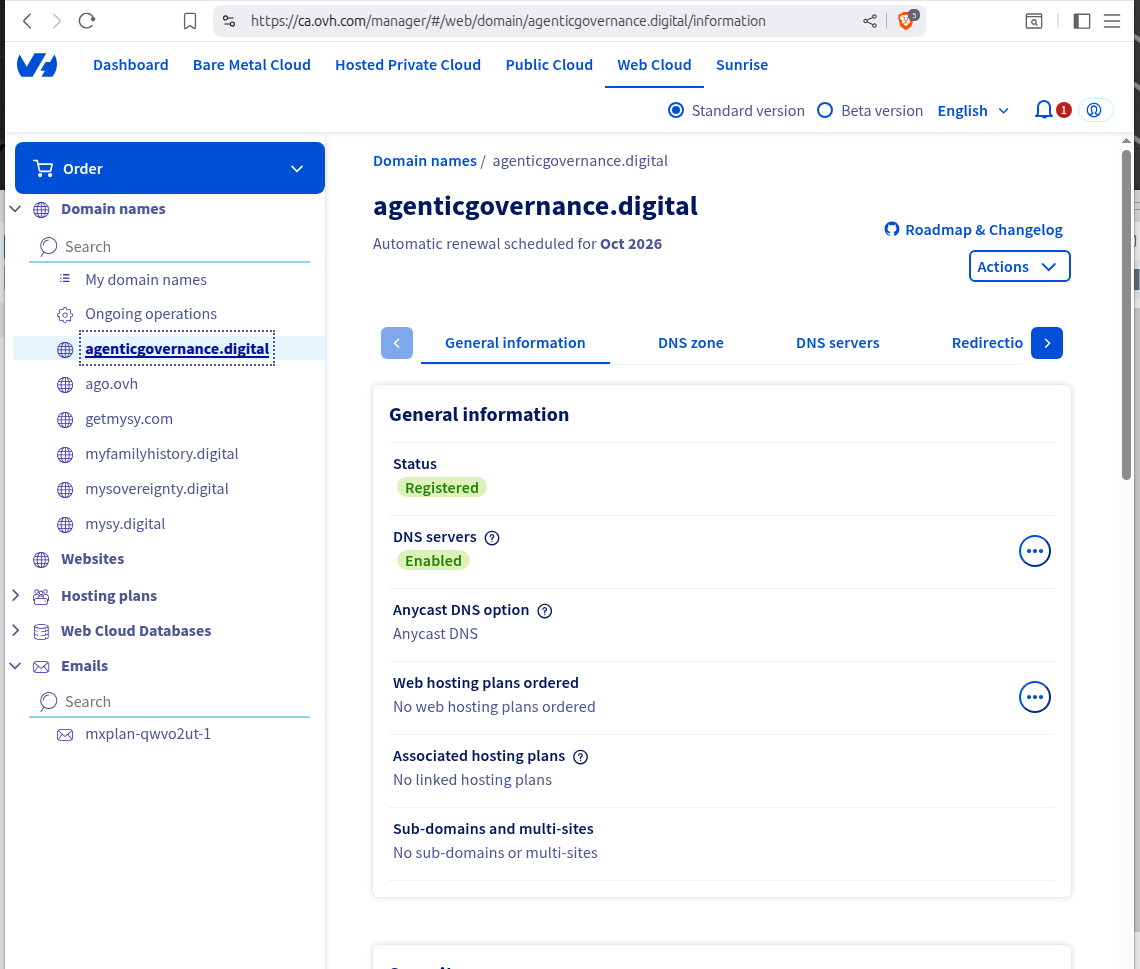
Task: Expand the Hosting plans tree section
Action: (15, 596)
